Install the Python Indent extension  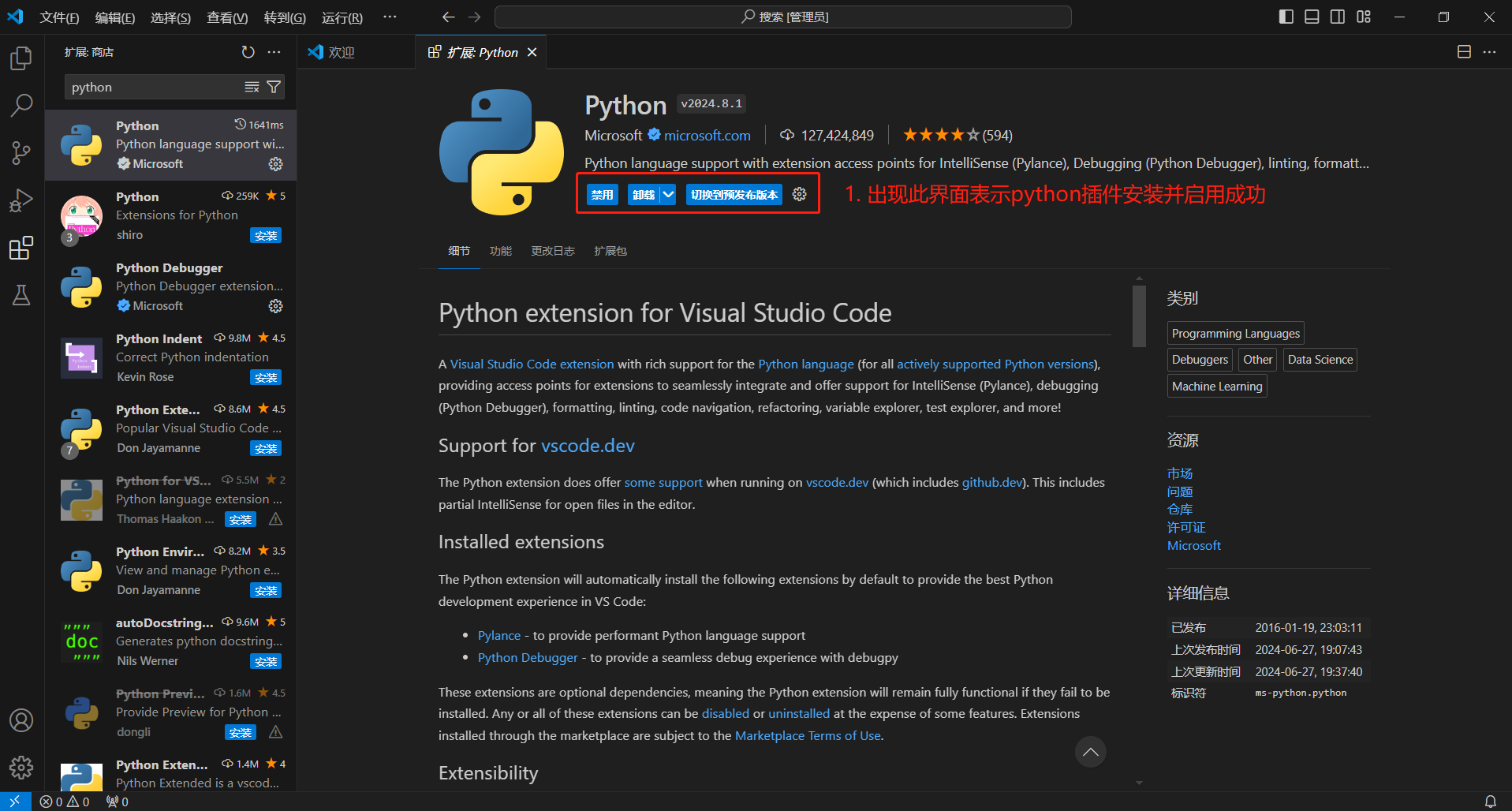pyautogui.click(x=266, y=378)
